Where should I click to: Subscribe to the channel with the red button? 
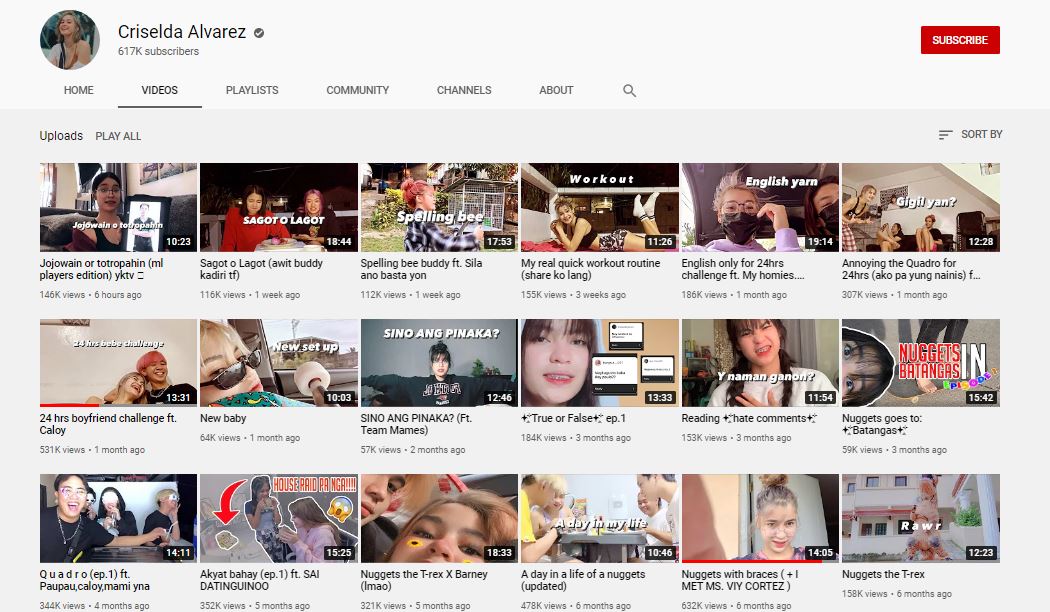(960, 40)
